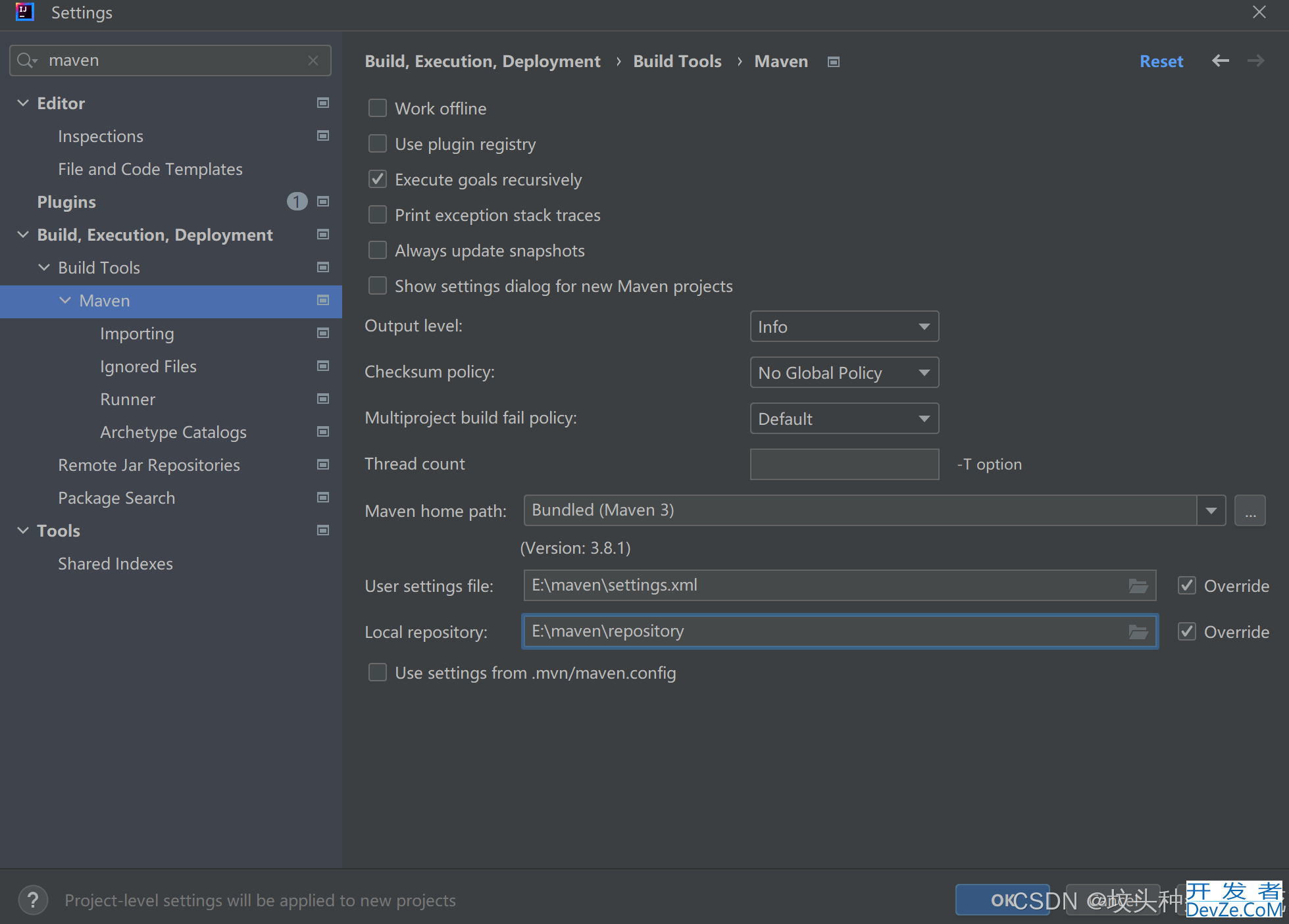Screen dimensions: 1289x924
Task: Collapse the Build Tools tree node
Action: [44, 268]
